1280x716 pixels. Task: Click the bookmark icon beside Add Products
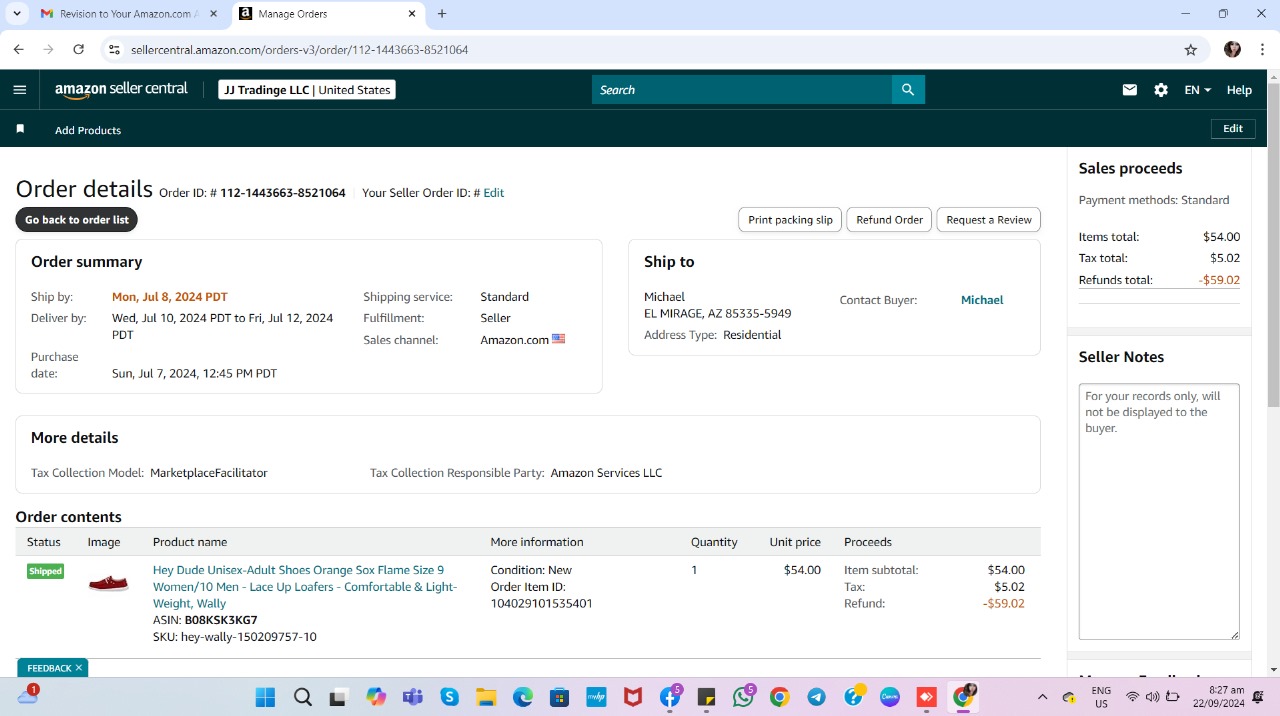[20, 129]
